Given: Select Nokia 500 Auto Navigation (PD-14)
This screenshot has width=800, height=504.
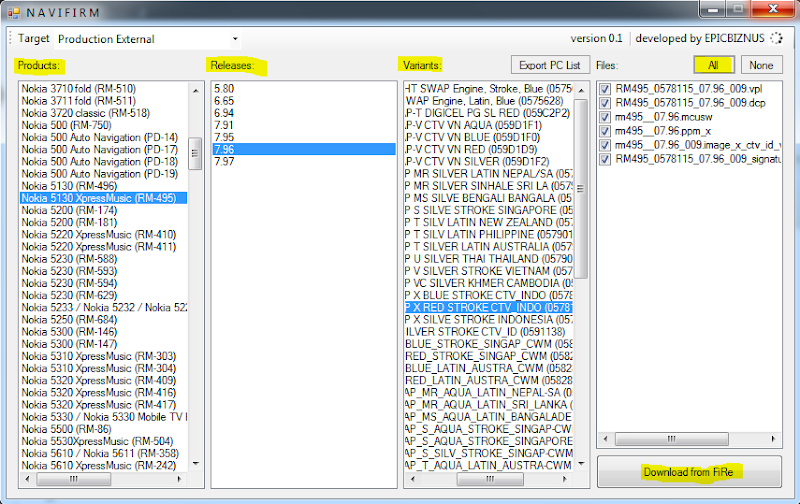Looking at the screenshot, I should 104,137.
